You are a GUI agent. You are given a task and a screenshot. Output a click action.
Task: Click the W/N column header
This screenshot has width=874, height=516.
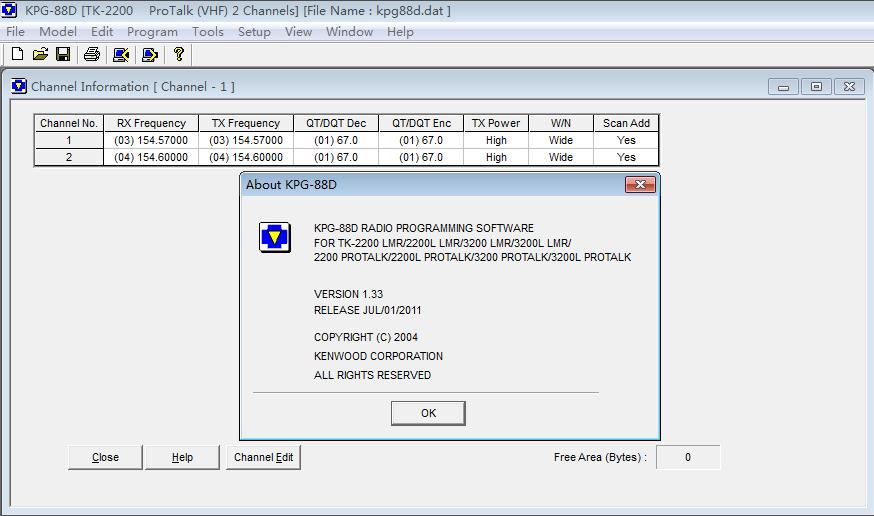coord(561,123)
